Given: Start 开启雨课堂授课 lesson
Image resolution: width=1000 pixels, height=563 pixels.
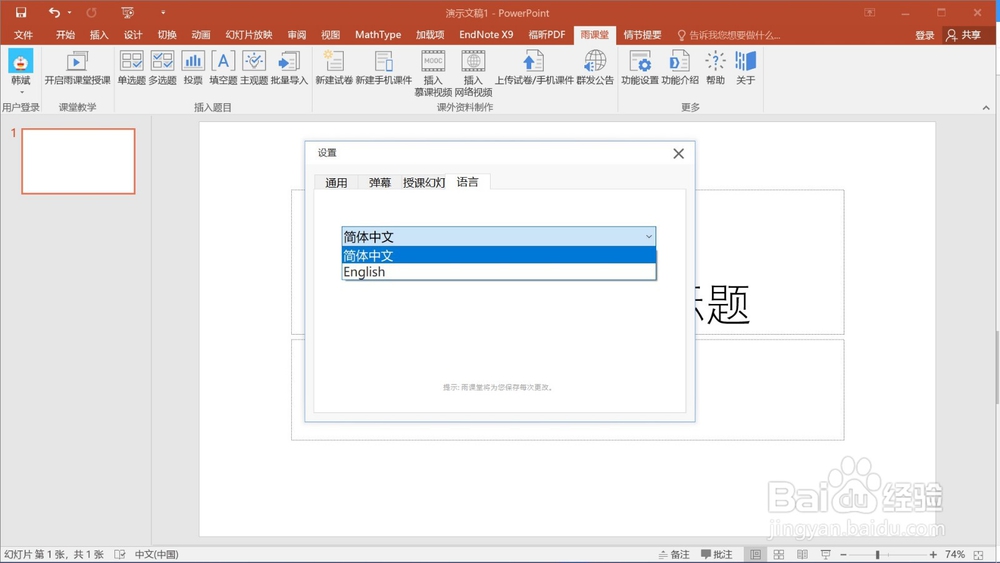Looking at the screenshot, I should [77, 68].
